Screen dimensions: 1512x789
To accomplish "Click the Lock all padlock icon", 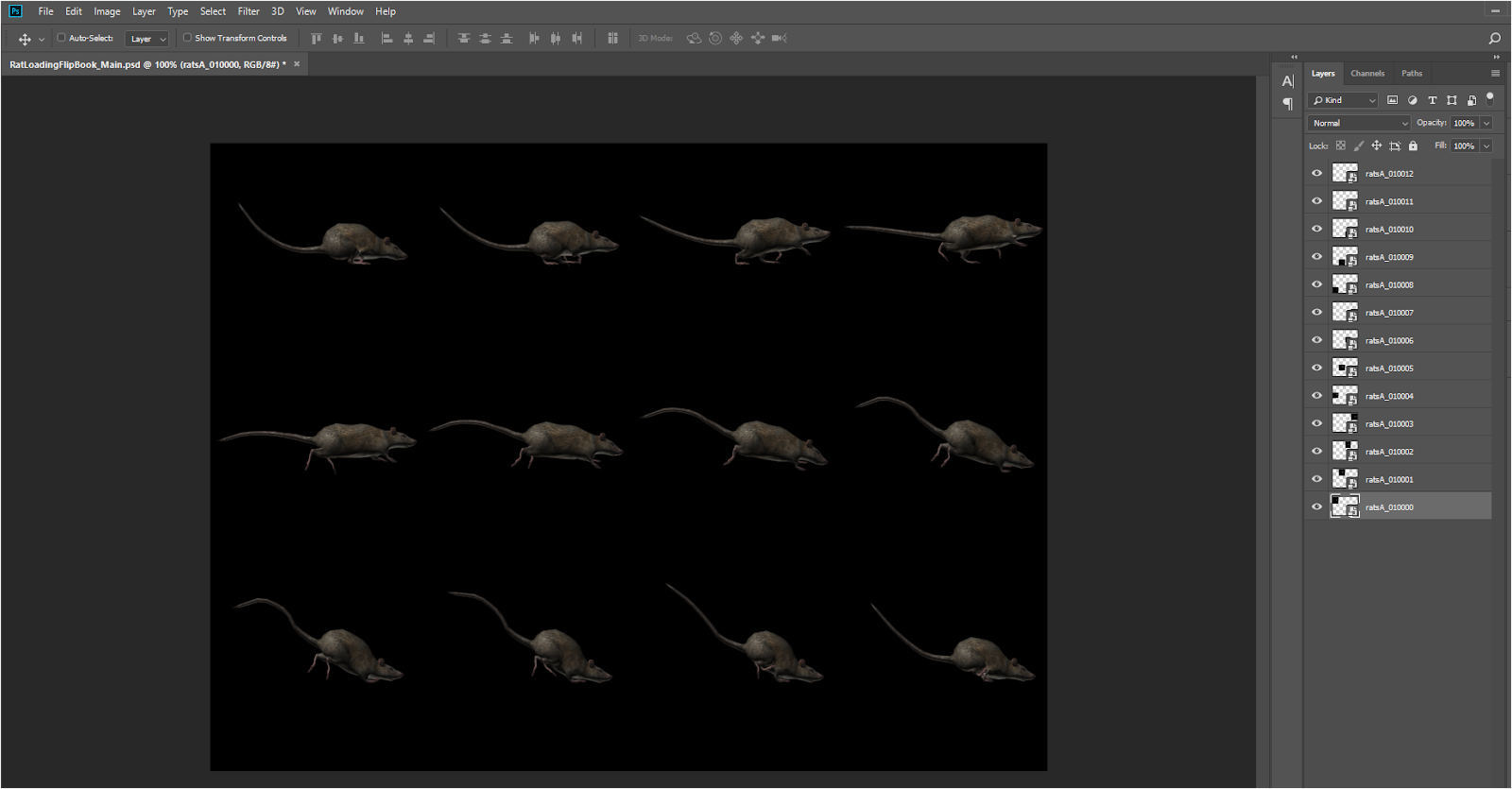I will [1413, 146].
